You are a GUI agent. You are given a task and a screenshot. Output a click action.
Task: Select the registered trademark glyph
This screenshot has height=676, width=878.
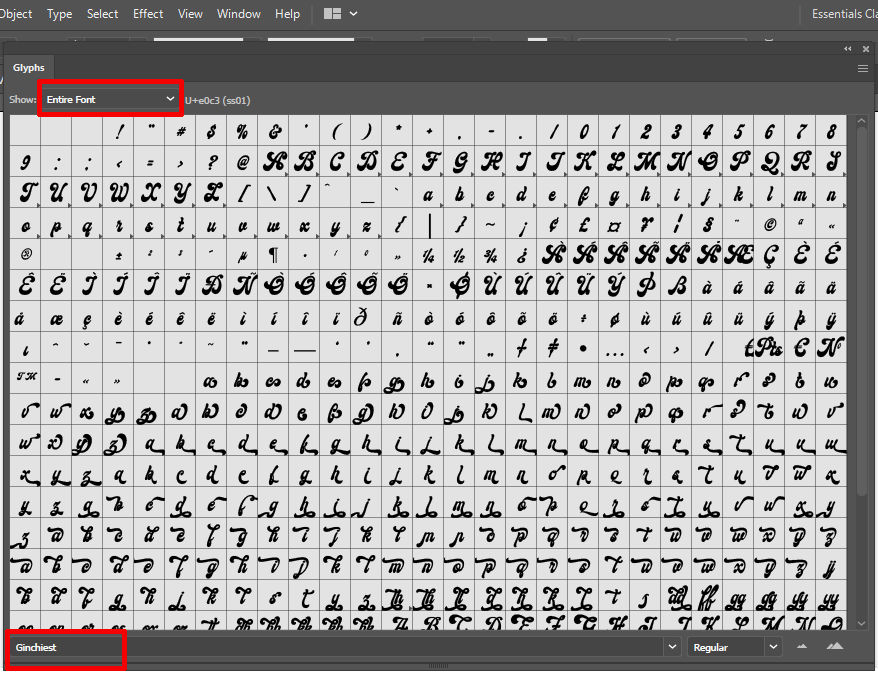tap(25, 255)
